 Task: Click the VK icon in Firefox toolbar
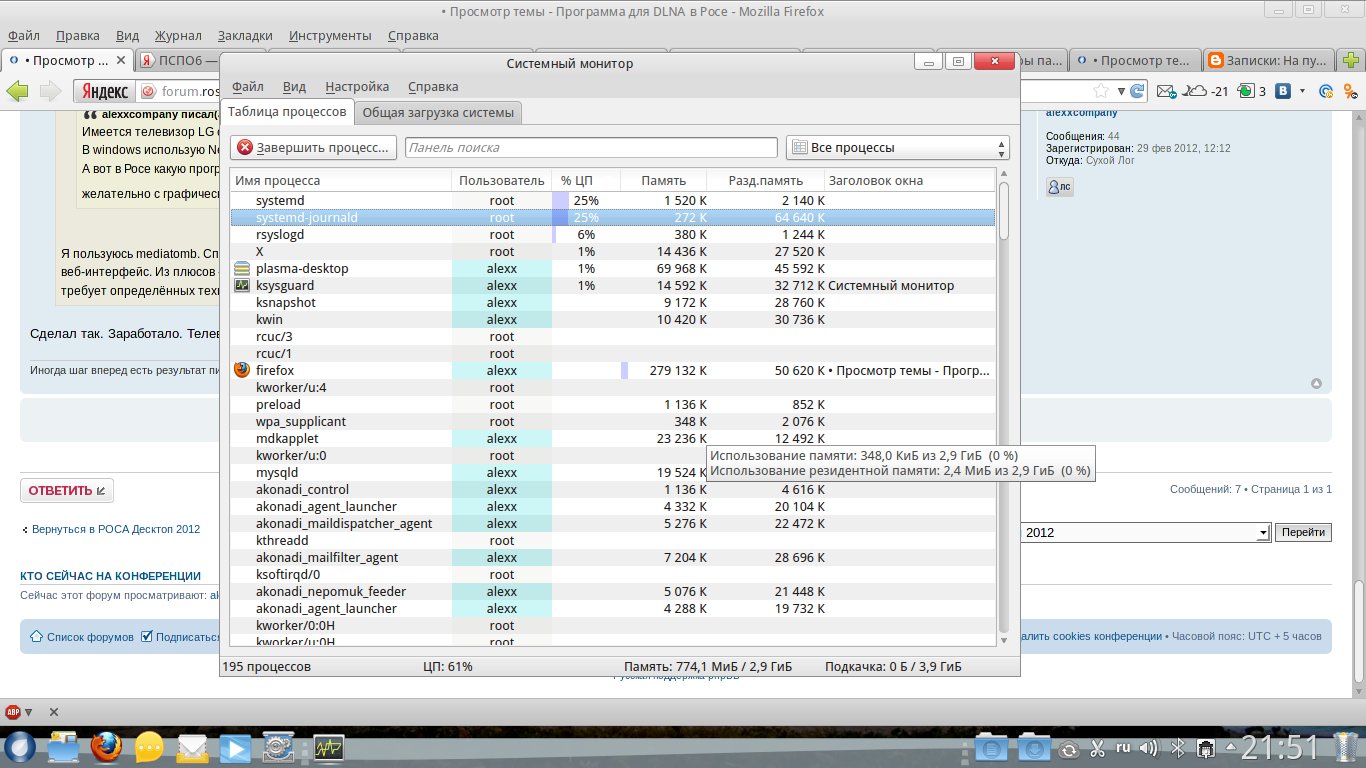pos(1282,92)
